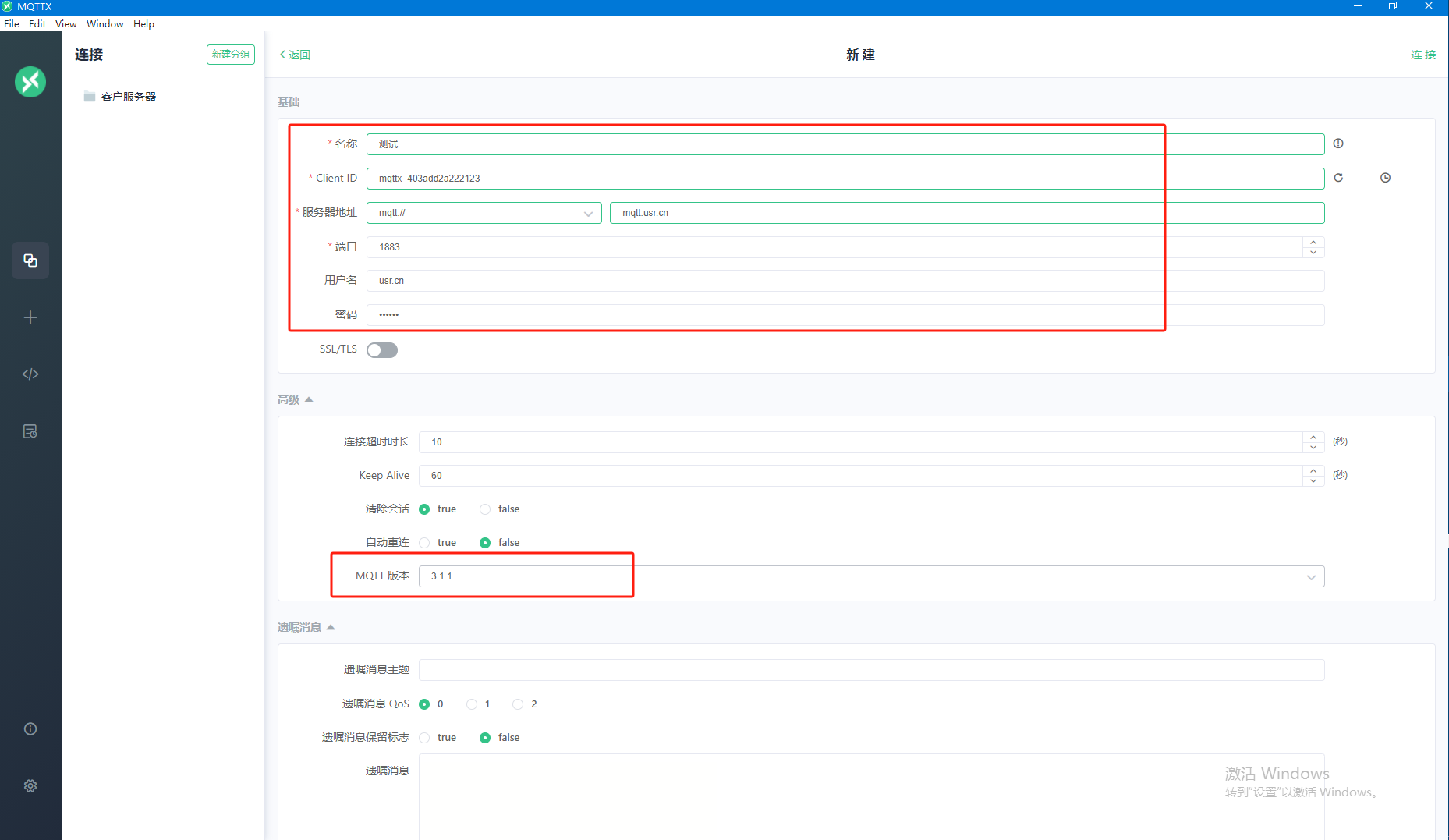This screenshot has width=1449, height=840.
Task: Click the MQTTX logo in sidebar
Action: click(30, 82)
